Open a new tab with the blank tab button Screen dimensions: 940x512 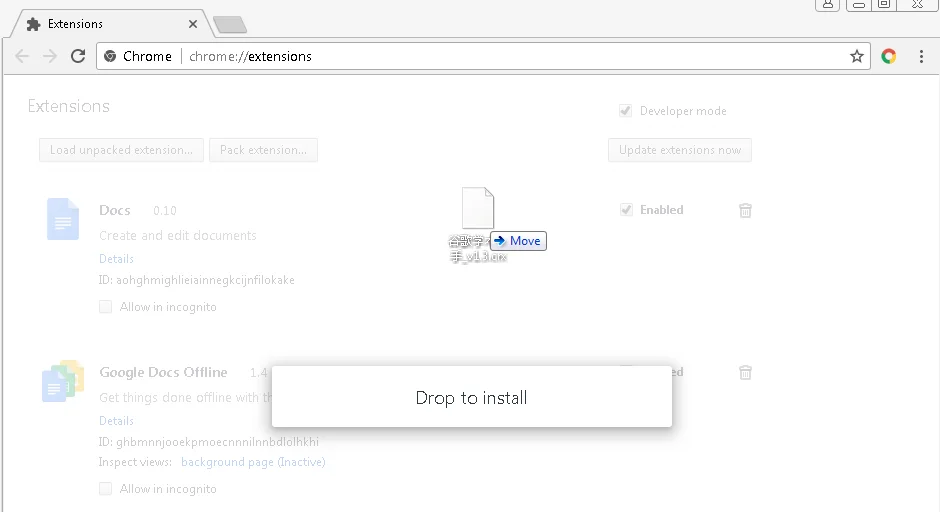pos(230,25)
